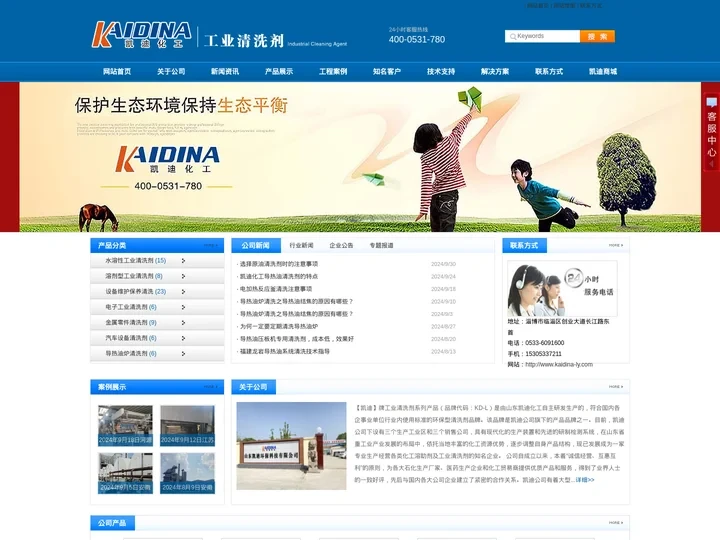Viewport: 720px width, 540px height.
Task: Expand the 水溶性工业清洗剂 category arrow
Action: 183,261
